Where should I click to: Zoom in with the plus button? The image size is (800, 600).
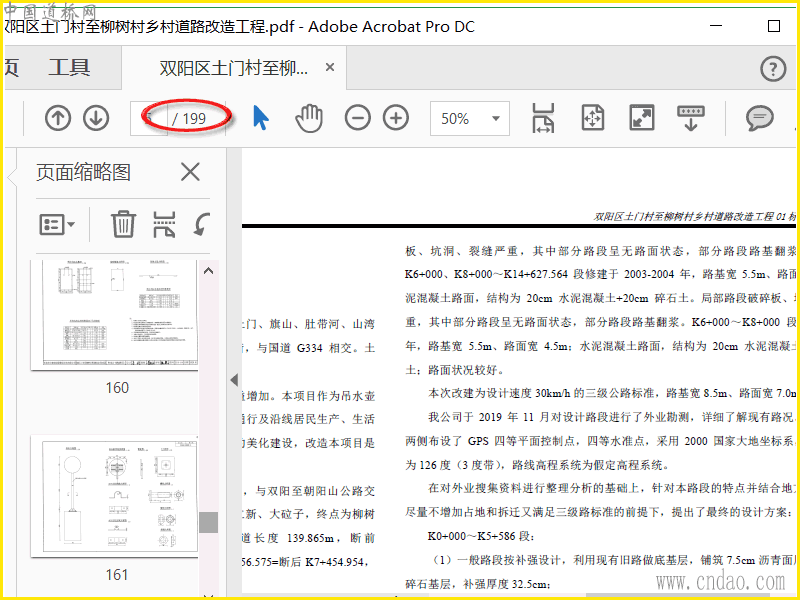coord(396,118)
